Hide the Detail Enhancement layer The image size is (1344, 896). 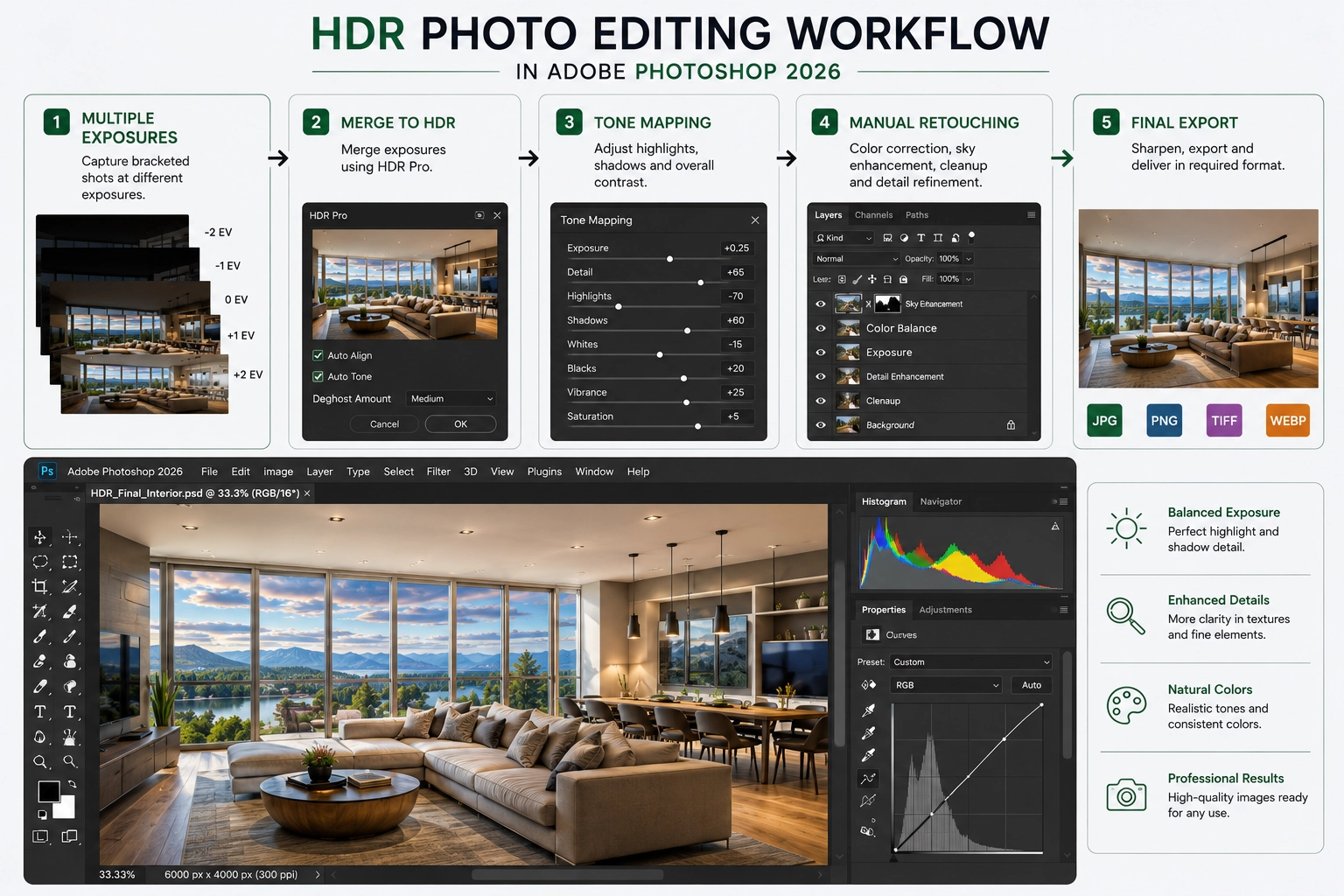coord(821,376)
